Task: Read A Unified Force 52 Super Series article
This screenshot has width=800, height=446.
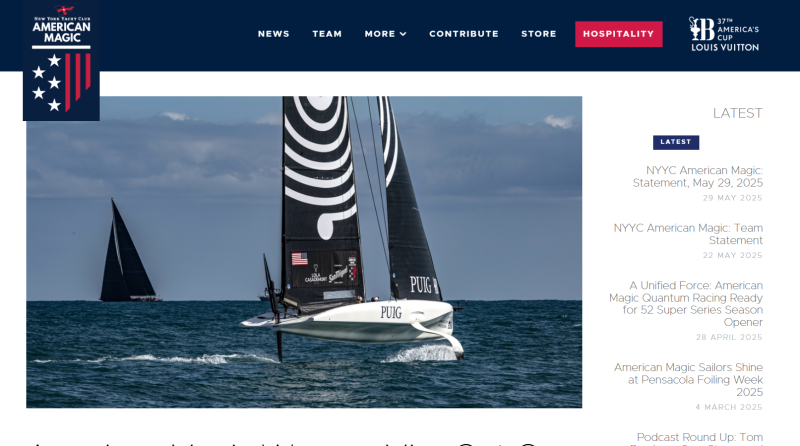Action: [686, 304]
